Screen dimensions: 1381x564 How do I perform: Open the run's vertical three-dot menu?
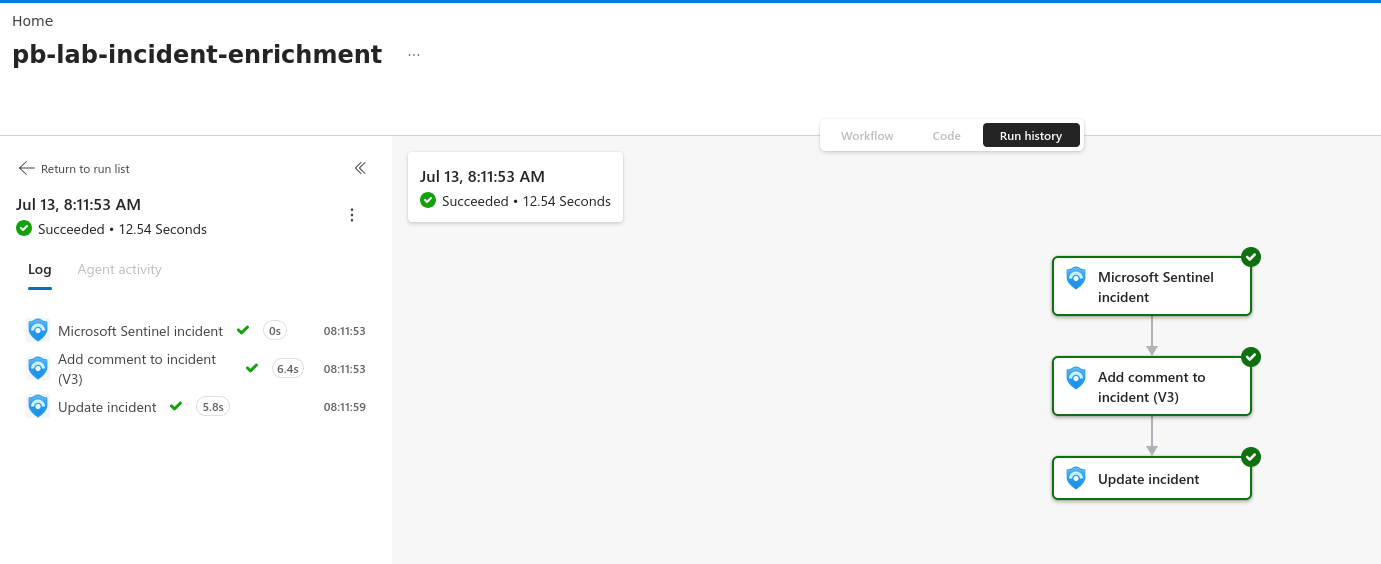point(351,215)
